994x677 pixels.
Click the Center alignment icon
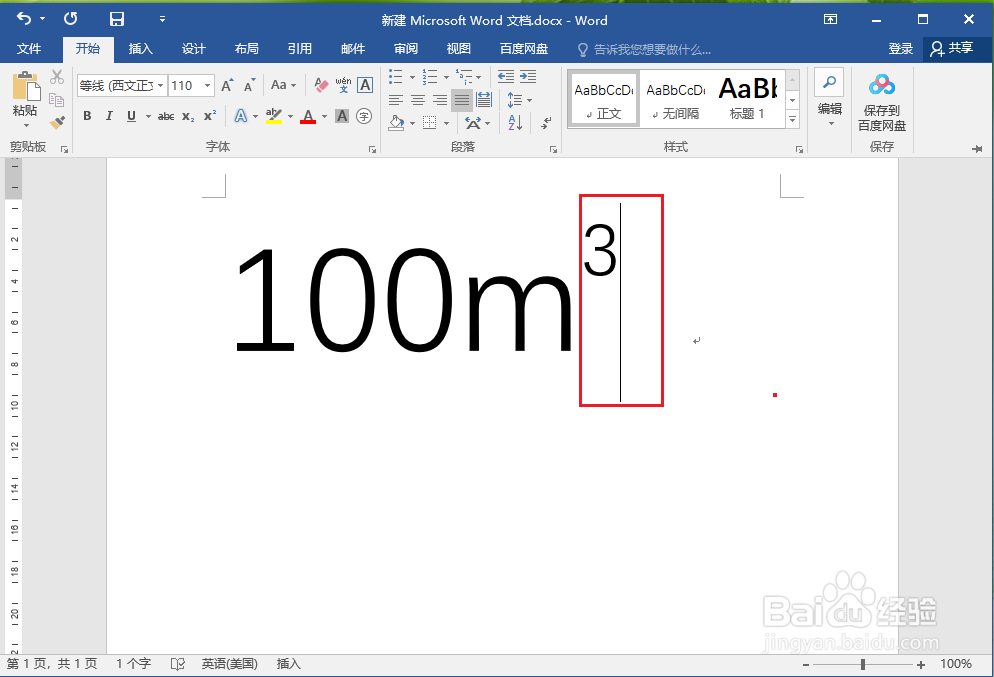(417, 99)
